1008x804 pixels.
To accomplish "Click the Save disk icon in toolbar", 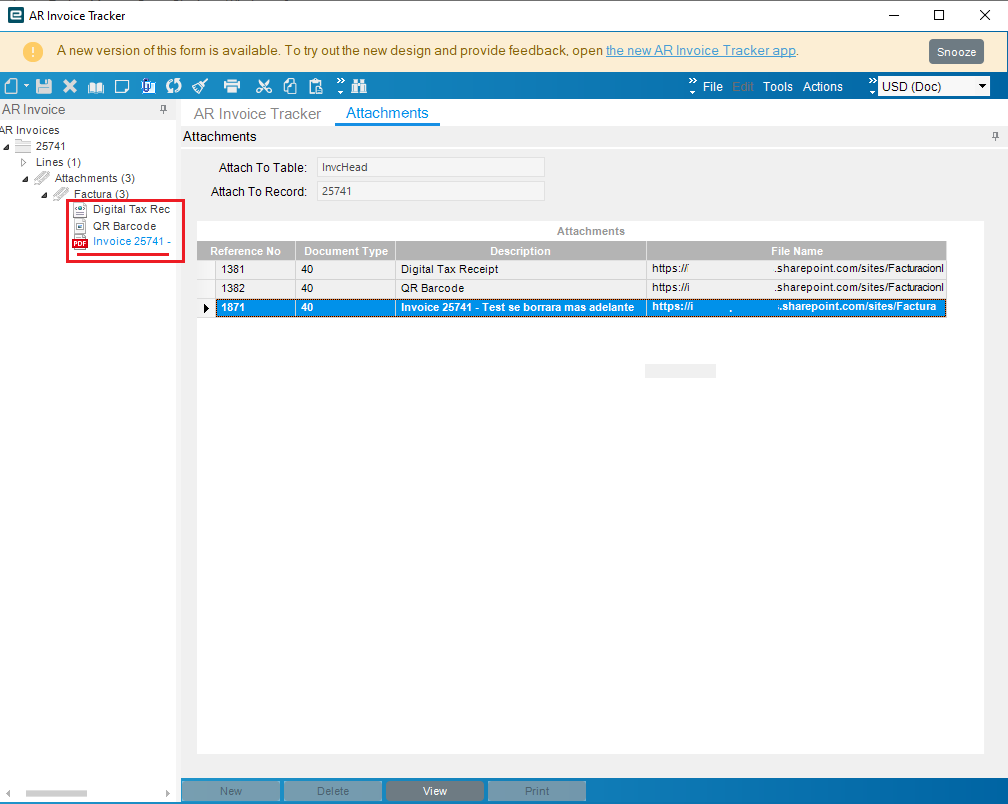I will pyautogui.click(x=44, y=86).
